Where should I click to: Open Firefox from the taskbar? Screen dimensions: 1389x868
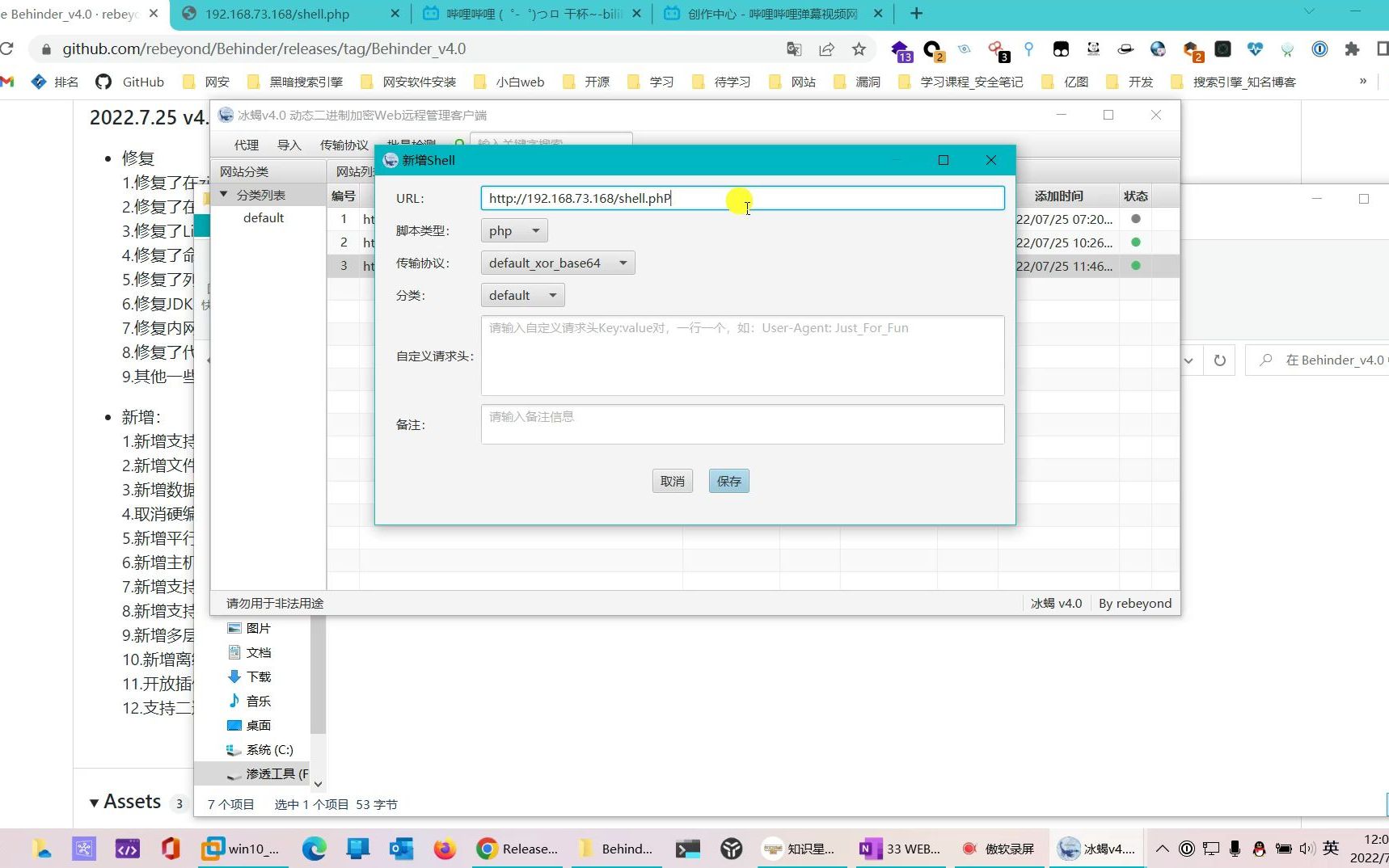point(444,849)
